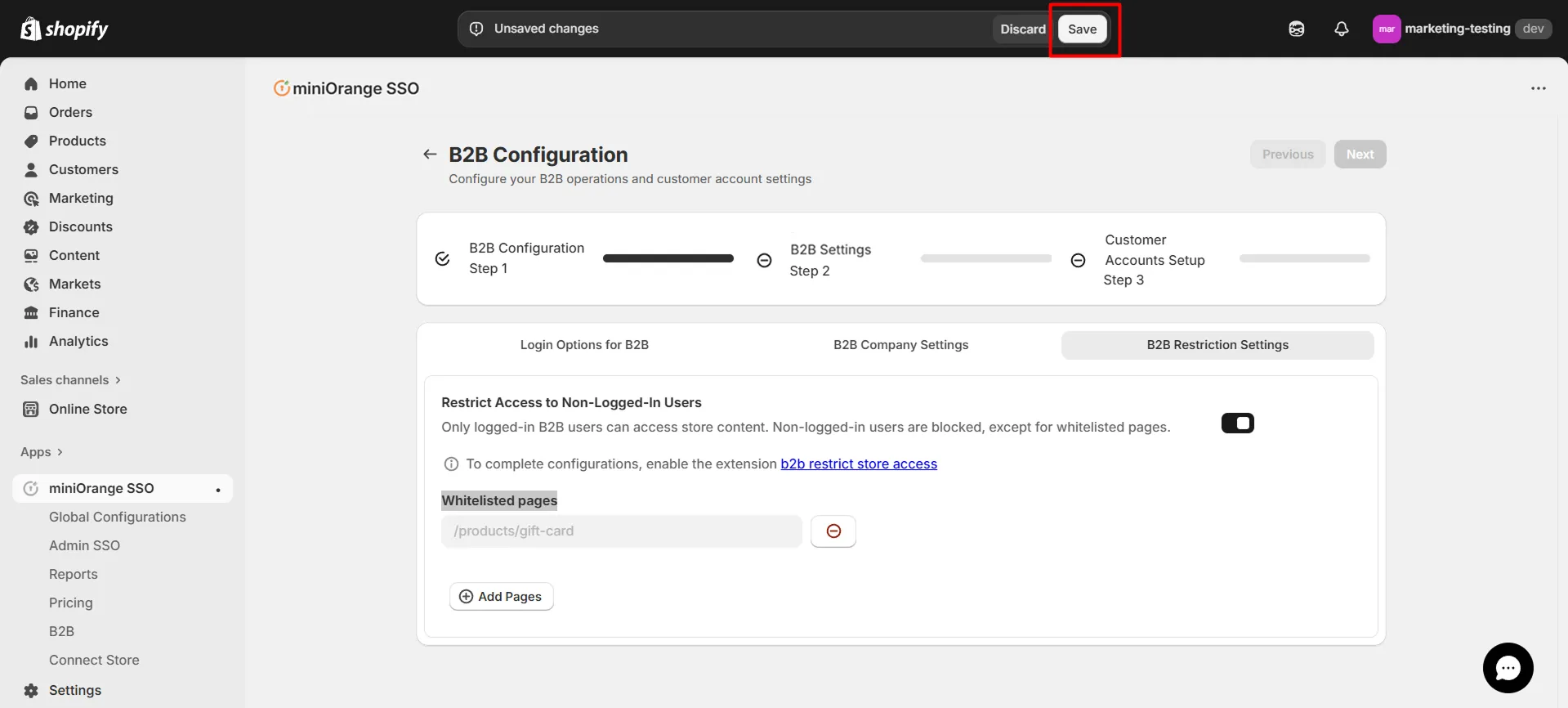This screenshot has height=708, width=1568.
Task: Click the Products tag icon
Action: pyautogui.click(x=31, y=141)
